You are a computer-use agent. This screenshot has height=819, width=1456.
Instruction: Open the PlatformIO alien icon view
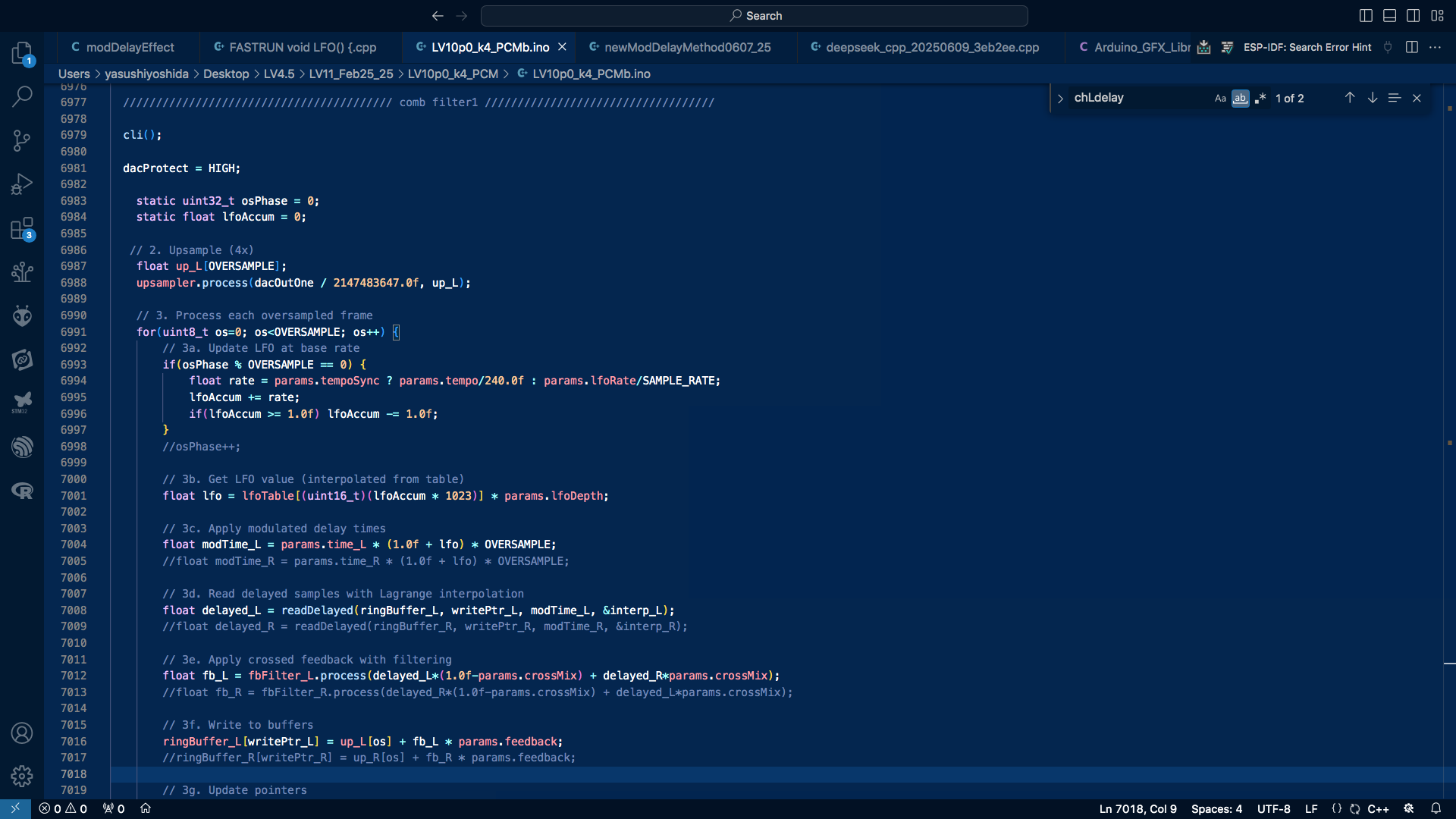22,315
